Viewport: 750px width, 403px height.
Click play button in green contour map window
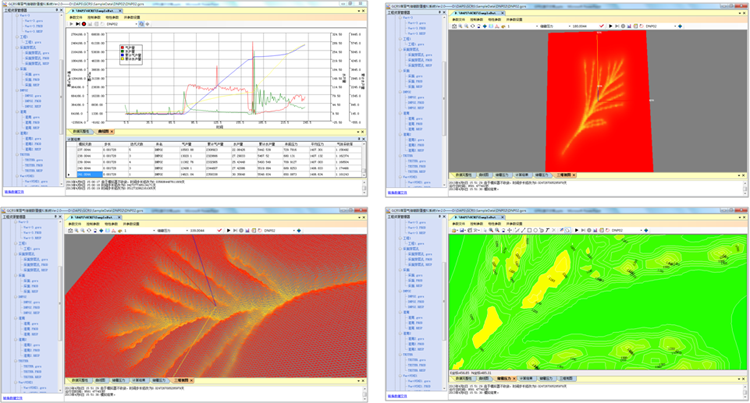(x=576, y=230)
